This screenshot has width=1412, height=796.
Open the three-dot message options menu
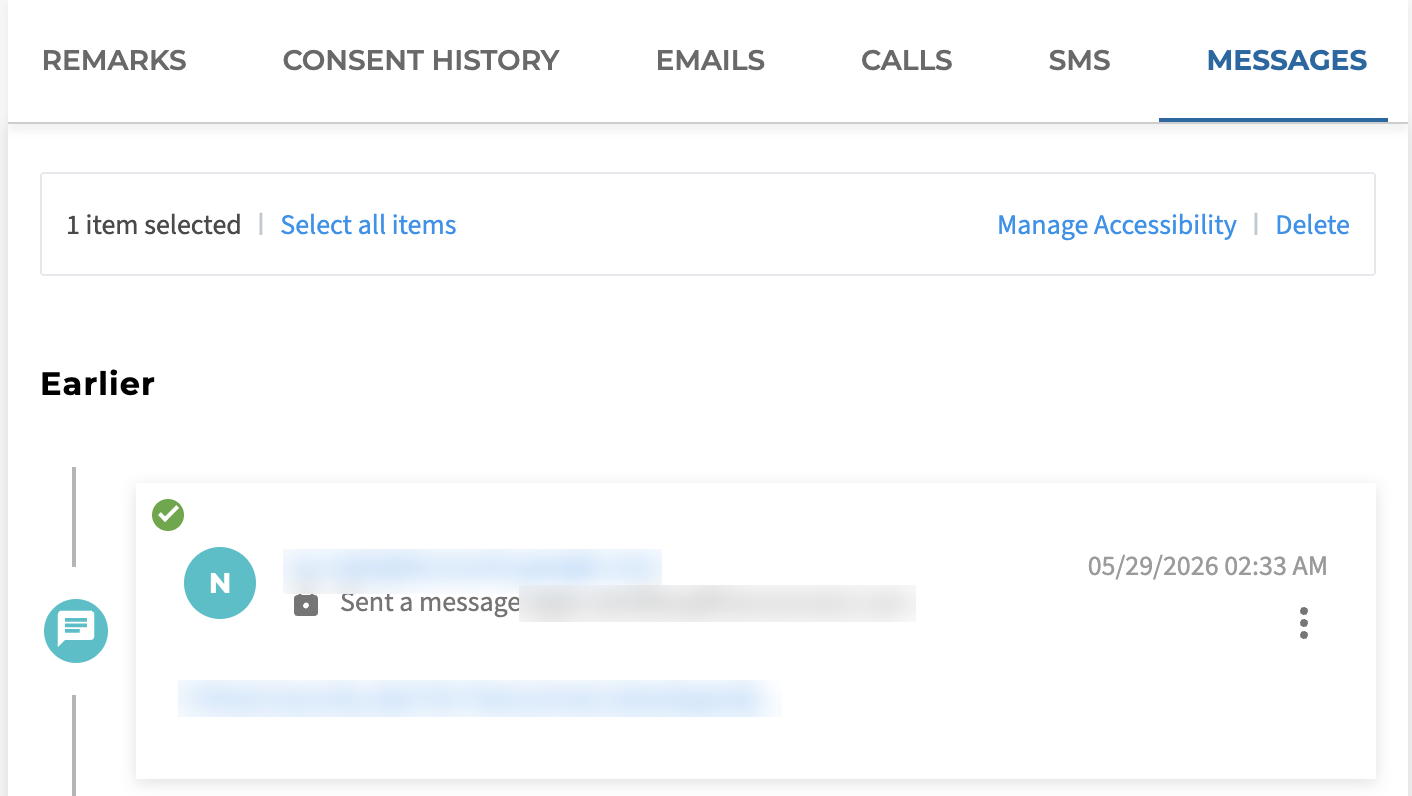pyautogui.click(x=1303, y=623)
